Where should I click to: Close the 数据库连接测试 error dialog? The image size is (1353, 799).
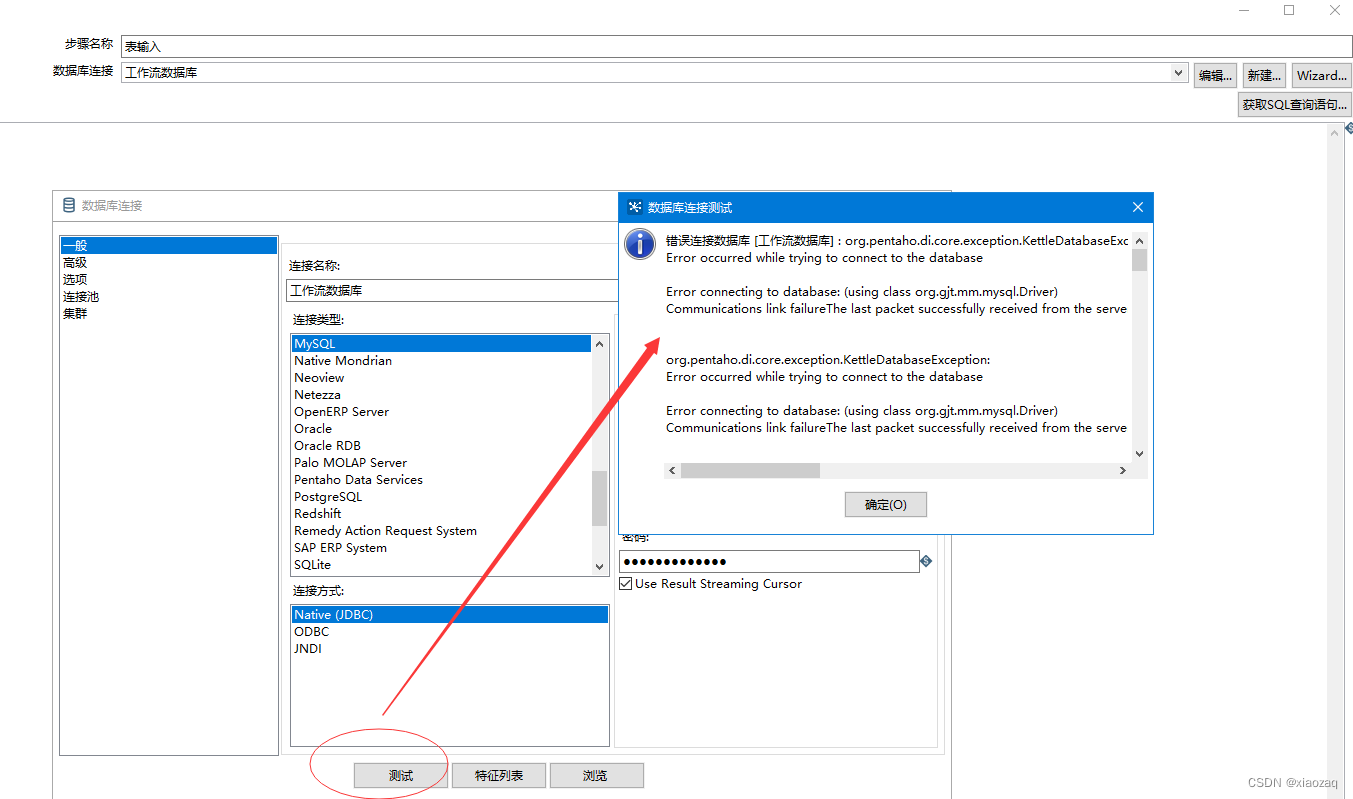click(1137, 207)
